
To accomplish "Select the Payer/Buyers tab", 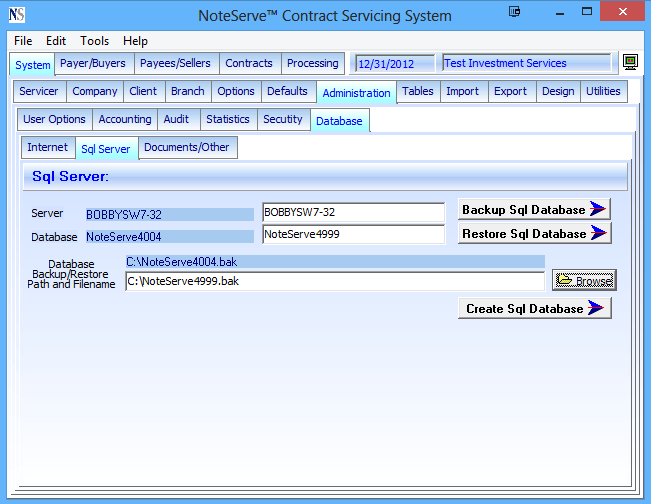I will (94, 63).
